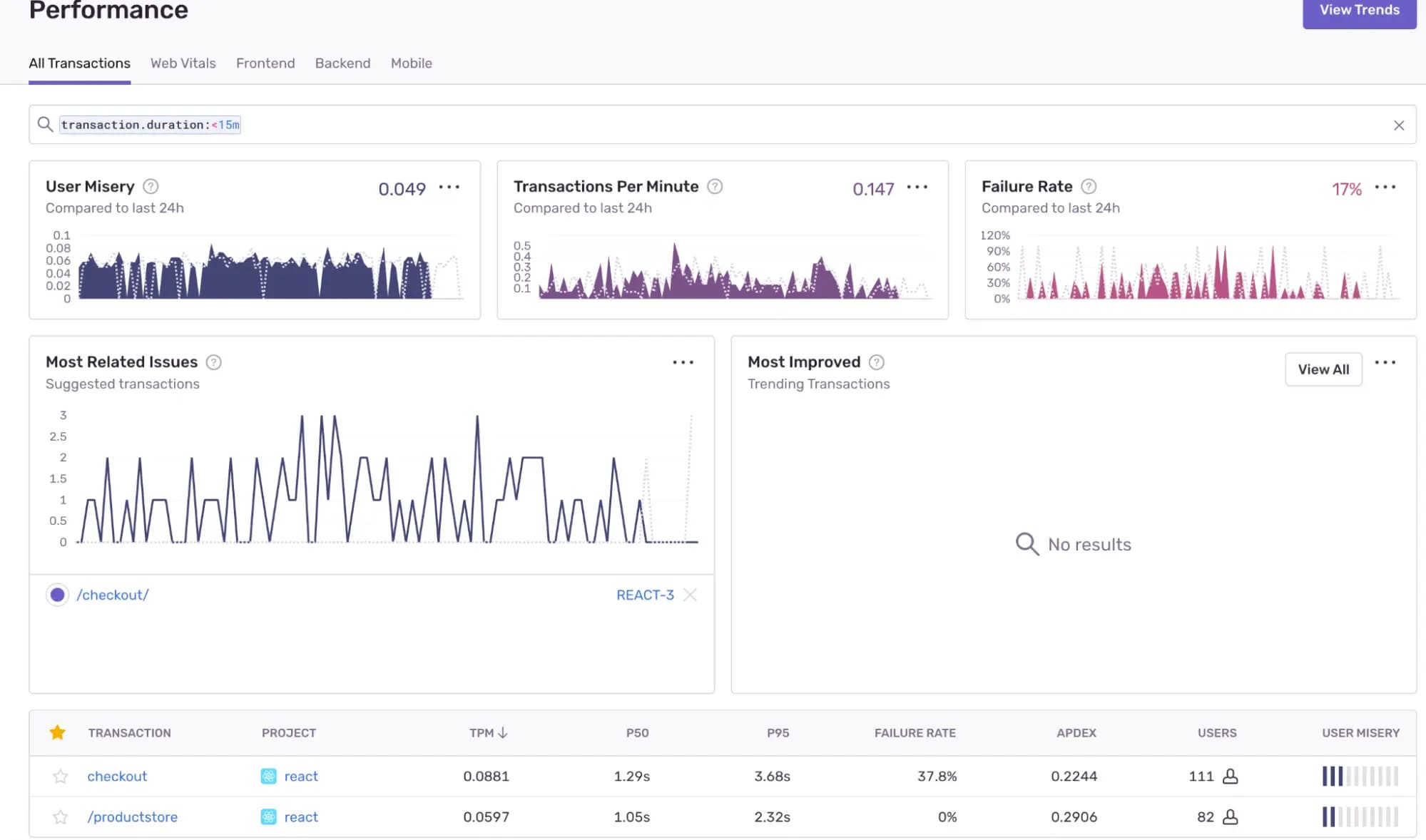Viewport: 1426px width, 840px height.
Task: Click the Failure Rate help question-mark icon
Action: 1089,187
